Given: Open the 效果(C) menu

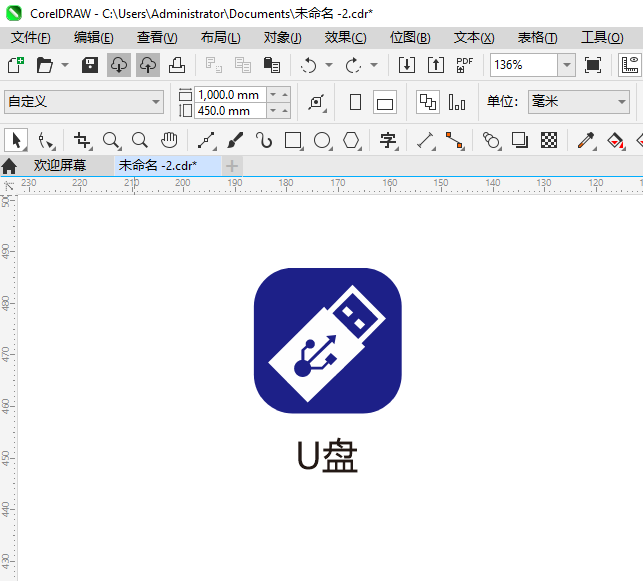Looking at the screenshot, I should point(345,38).
